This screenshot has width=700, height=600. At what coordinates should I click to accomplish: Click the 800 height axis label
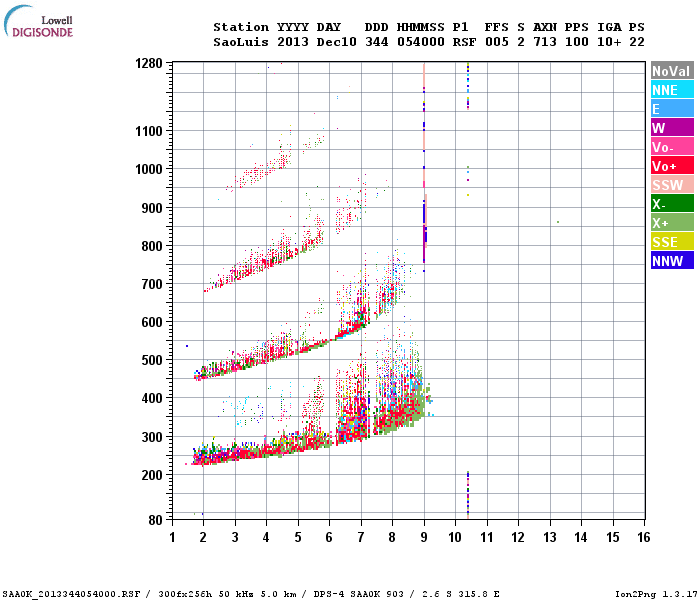point(152,246)
